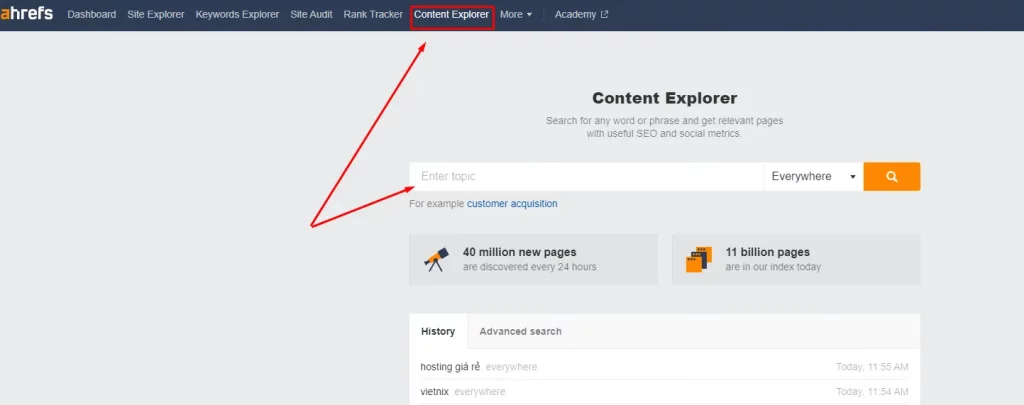1024x405 pixels.
Task: Select Content Explorer in top navigation
Action: coord(451,14)
